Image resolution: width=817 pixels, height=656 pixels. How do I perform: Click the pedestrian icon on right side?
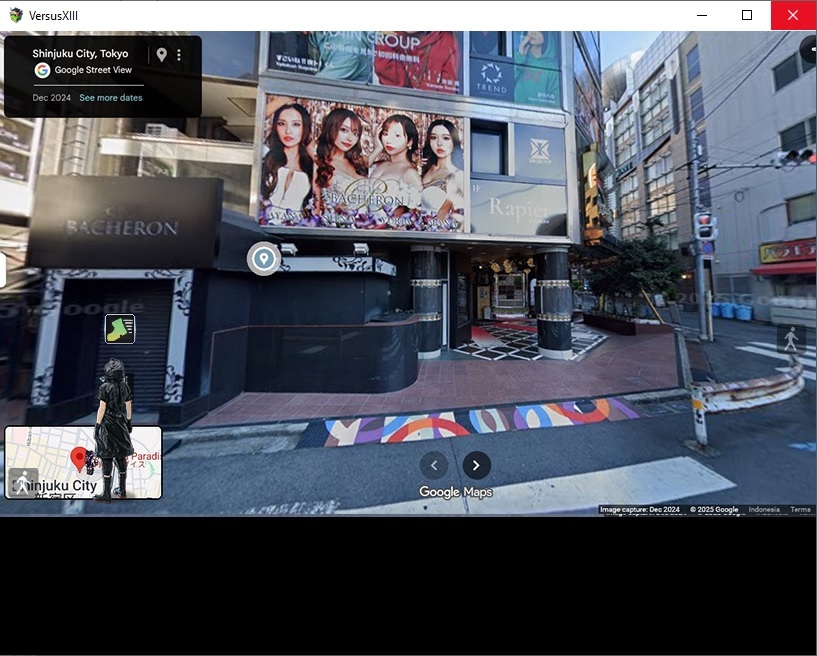click(791, 339)
